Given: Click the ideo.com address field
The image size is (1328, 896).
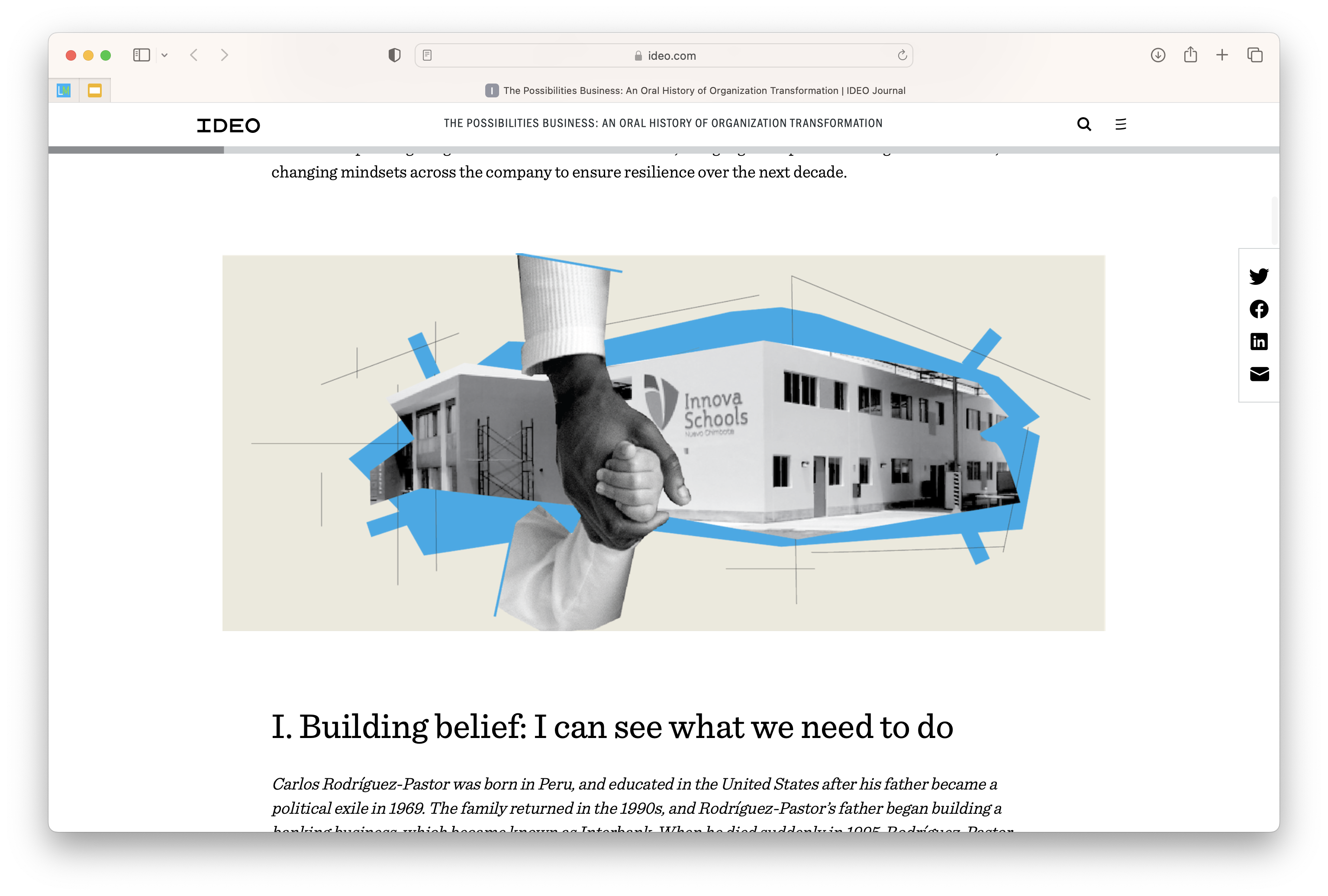Looking at the screenshot, I should pyautogui.click(x=664, y=56).
